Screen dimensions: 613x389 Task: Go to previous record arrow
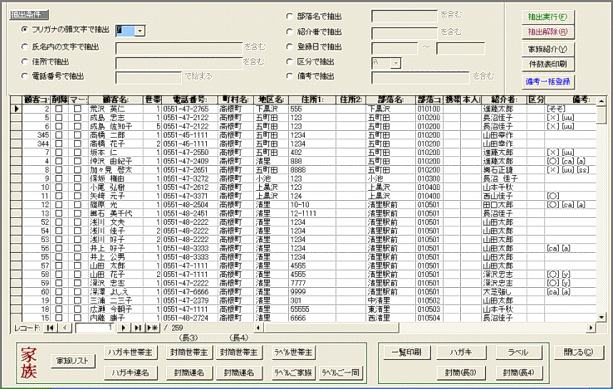[65, 328]
